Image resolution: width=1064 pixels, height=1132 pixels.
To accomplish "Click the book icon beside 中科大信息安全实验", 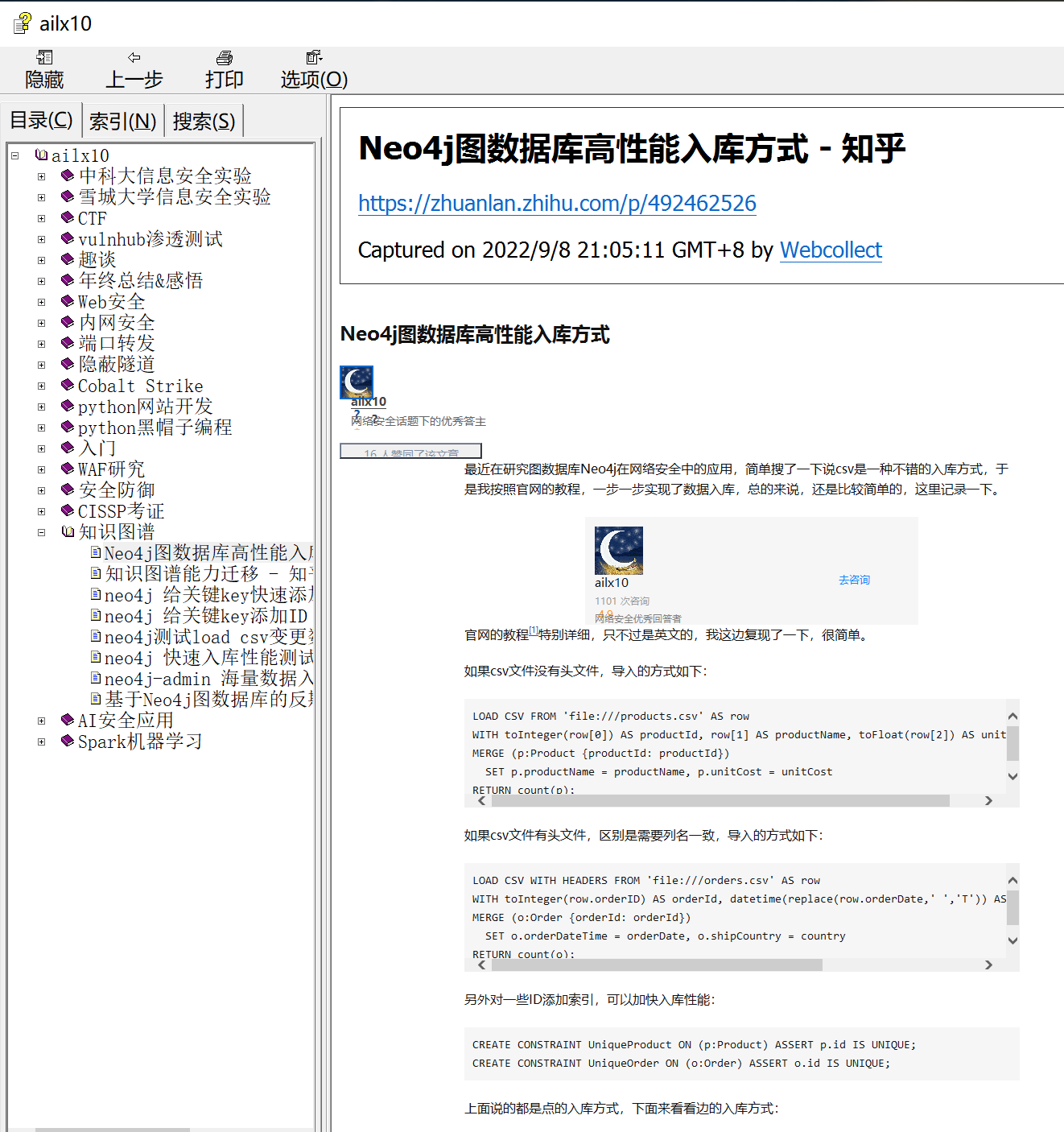I will [68, 176].
